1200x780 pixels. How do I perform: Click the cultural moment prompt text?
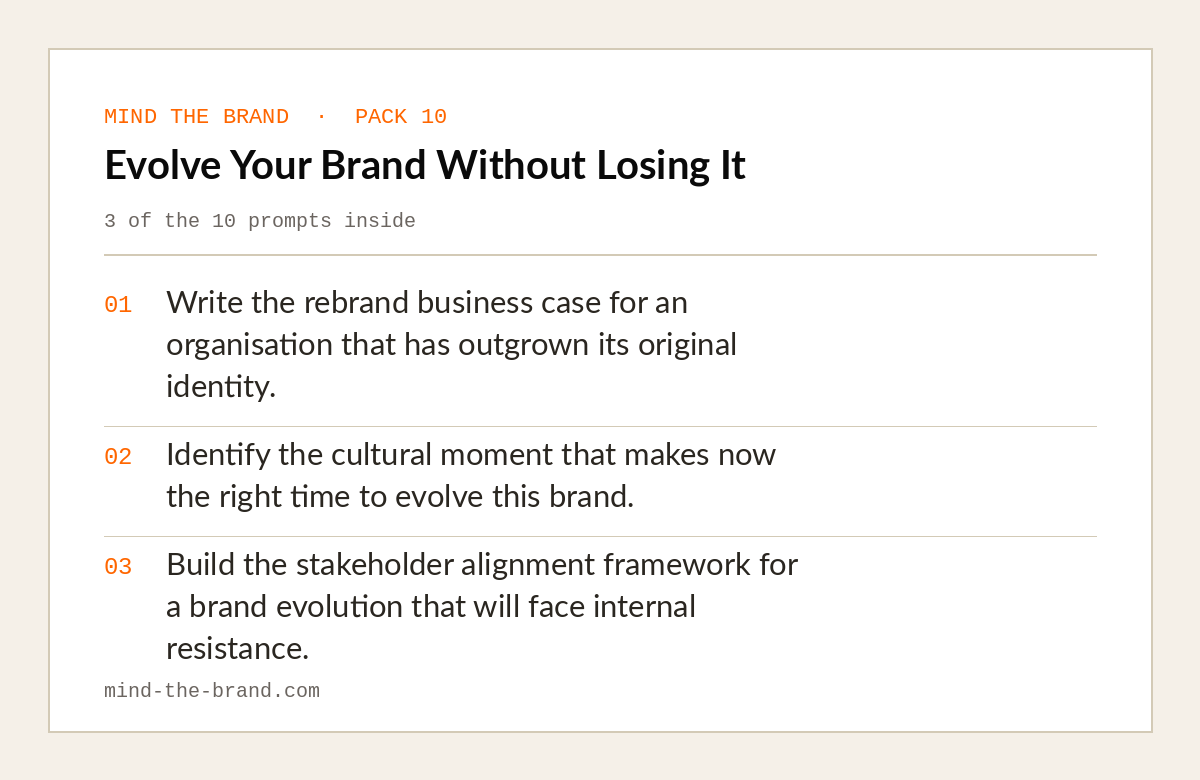(471, 475)
